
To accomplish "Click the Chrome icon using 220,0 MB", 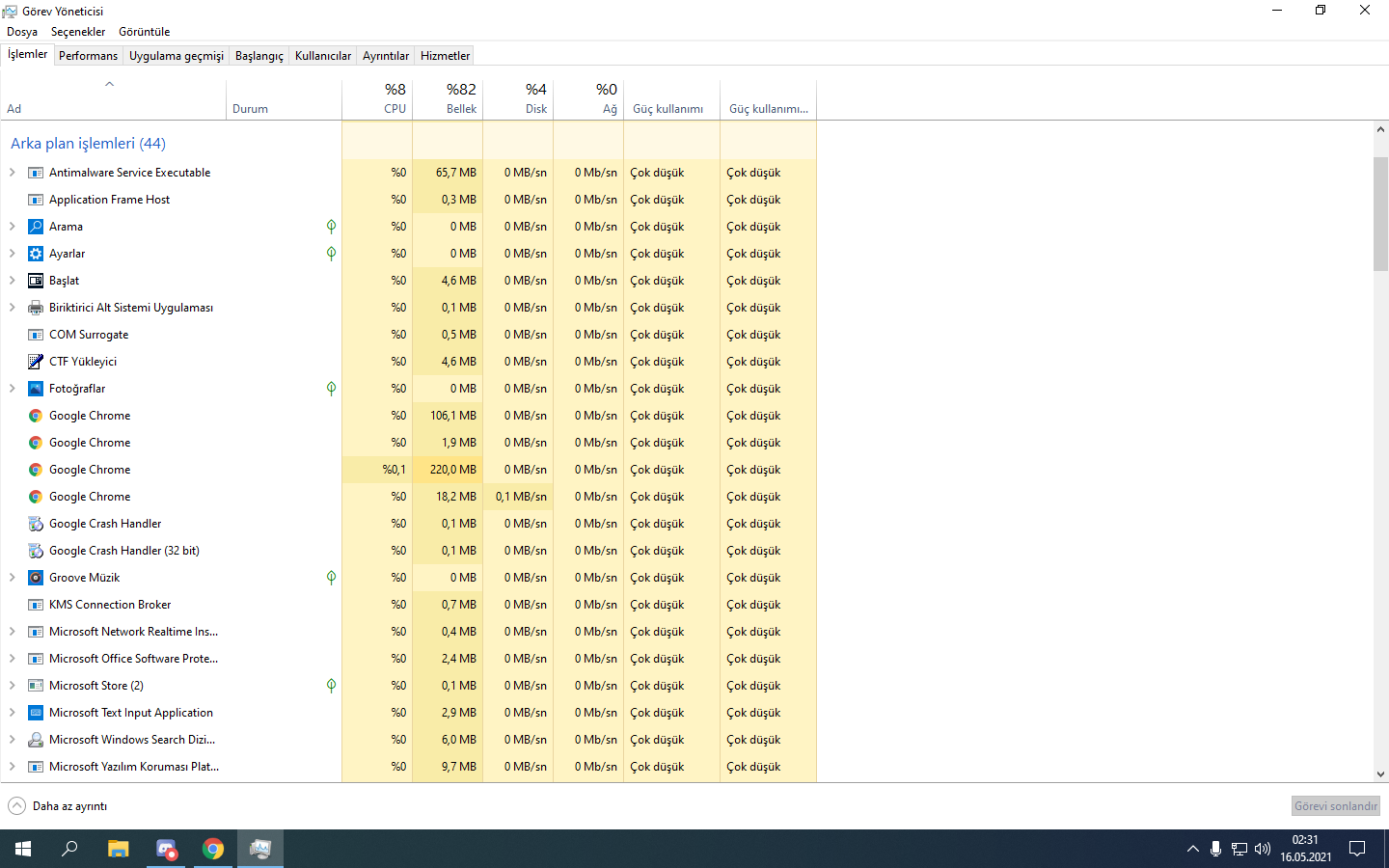I will point(36,470).
